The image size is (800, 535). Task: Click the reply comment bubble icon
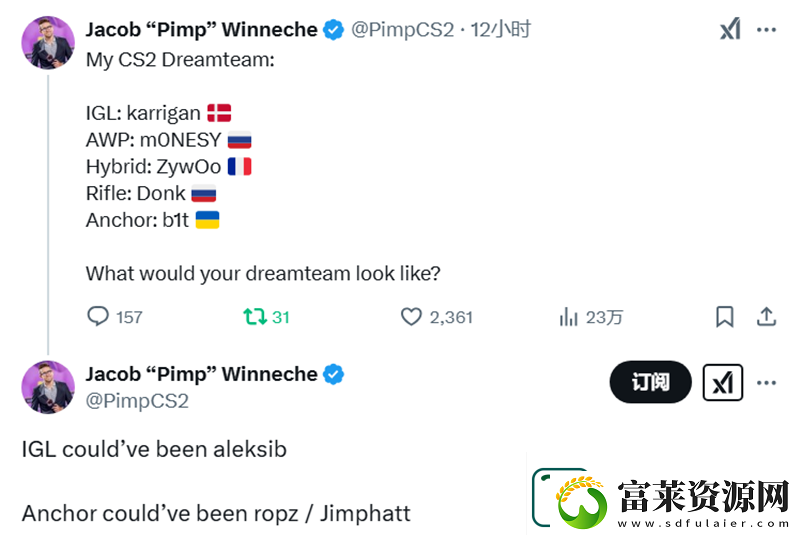point(97,316)
